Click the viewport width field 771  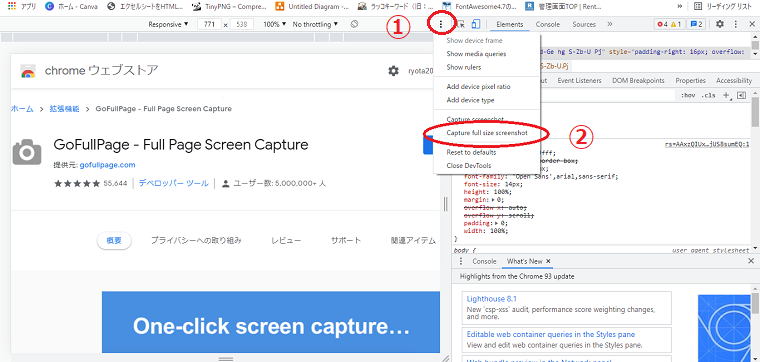click(209, 24)
